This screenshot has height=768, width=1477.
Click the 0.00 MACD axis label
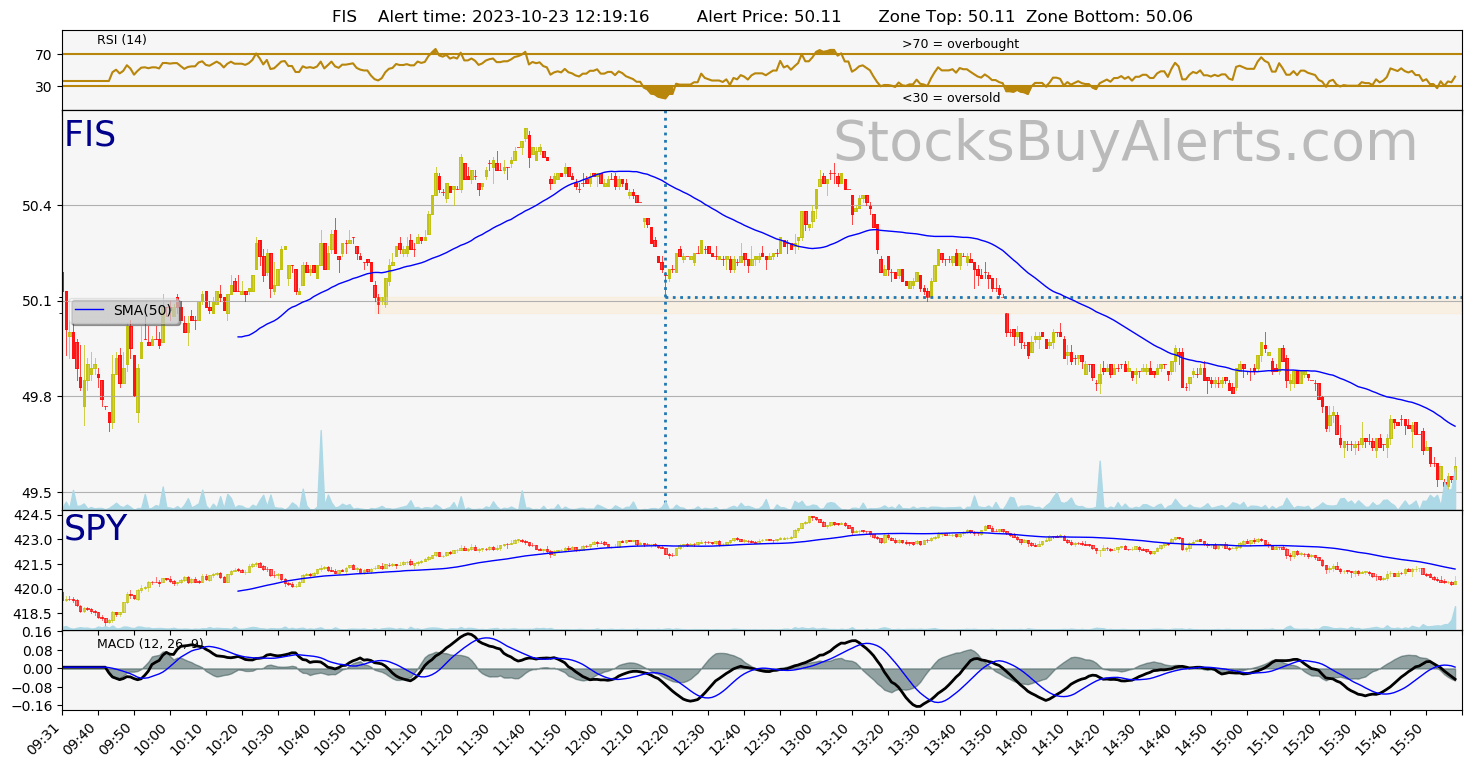(x=36, y=669)
